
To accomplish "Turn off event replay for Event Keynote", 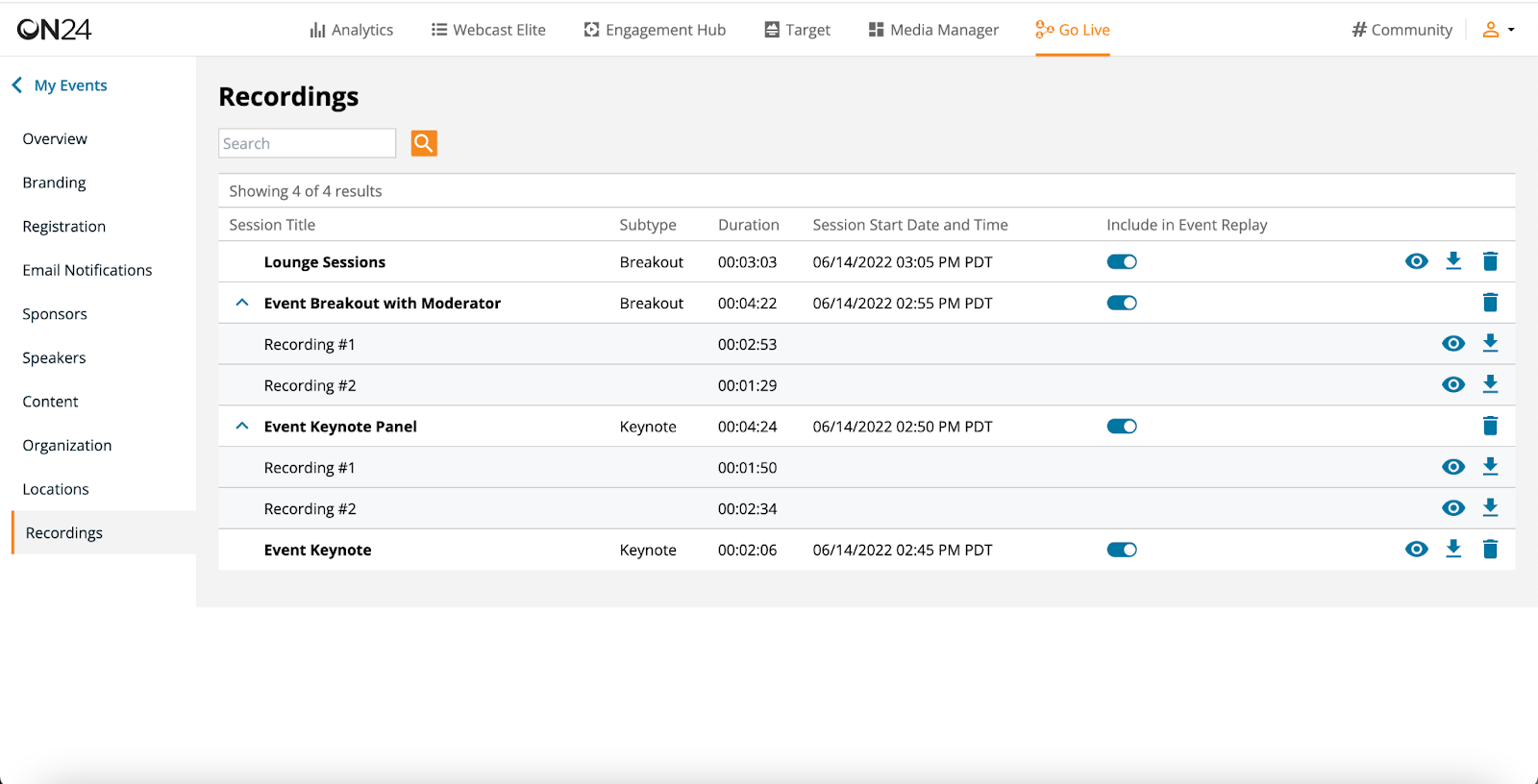I will pos(1122,550).
